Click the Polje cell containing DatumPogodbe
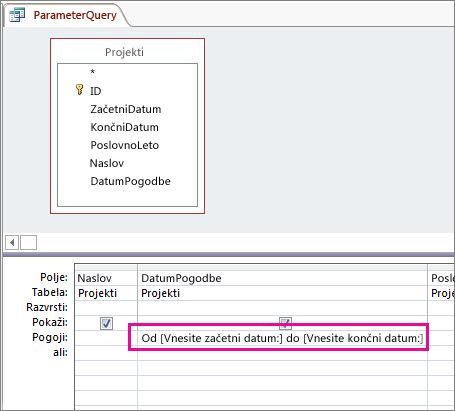 point(282,278)
